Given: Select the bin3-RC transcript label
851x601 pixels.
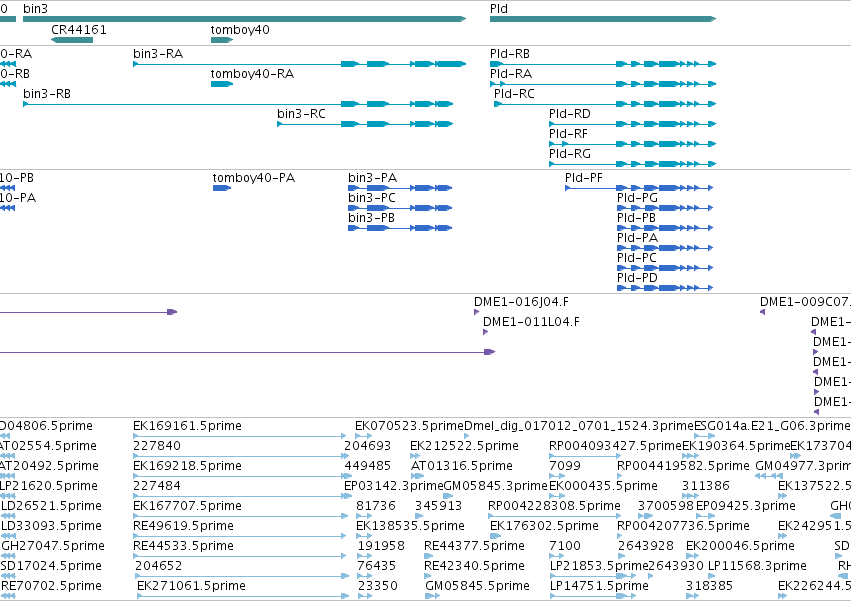Looking at the screenshot, I should pyautogui.click(x=301, y=114).
